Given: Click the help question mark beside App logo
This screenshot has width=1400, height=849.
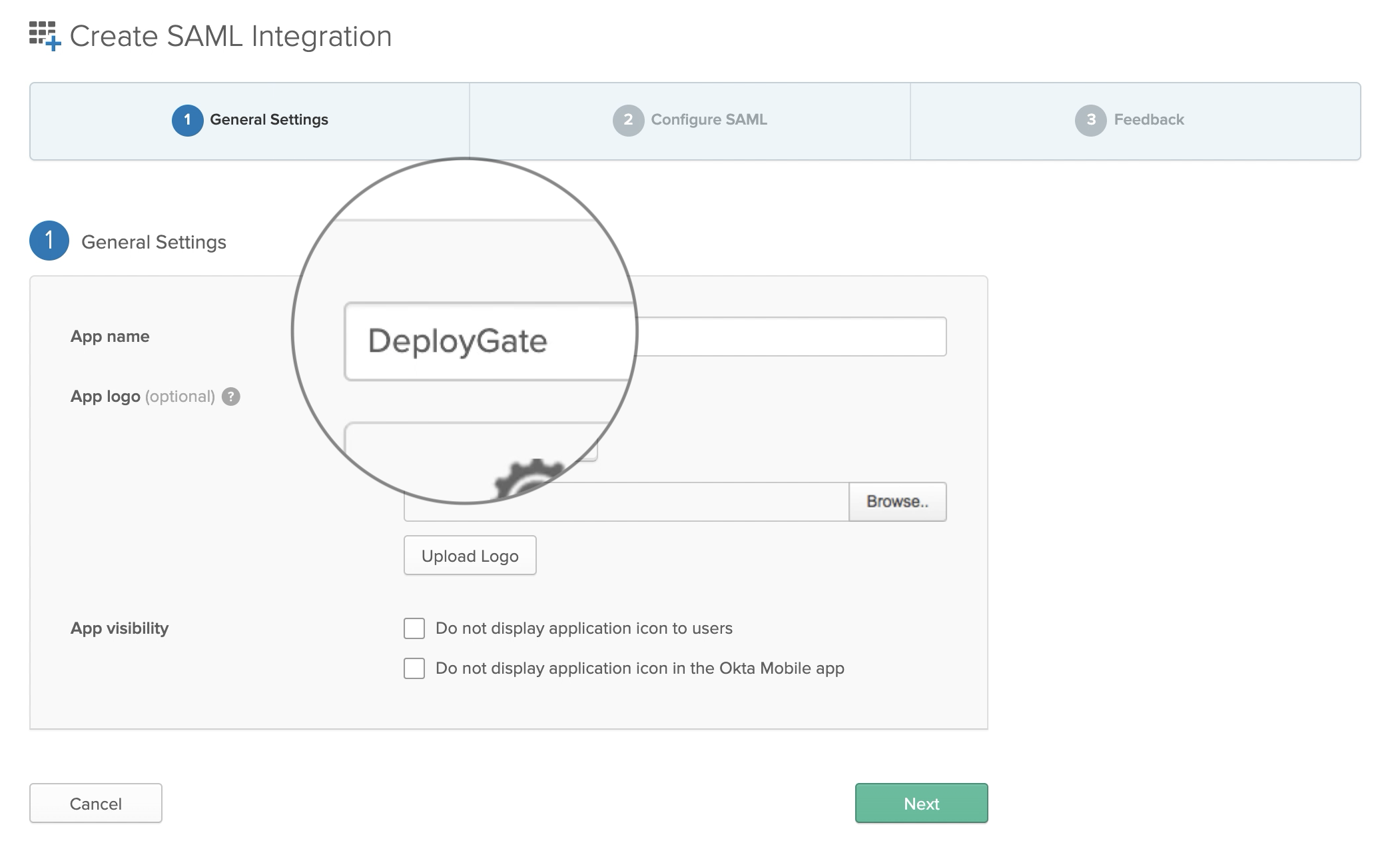Looking at the screenshot, I should click(230, 397).
